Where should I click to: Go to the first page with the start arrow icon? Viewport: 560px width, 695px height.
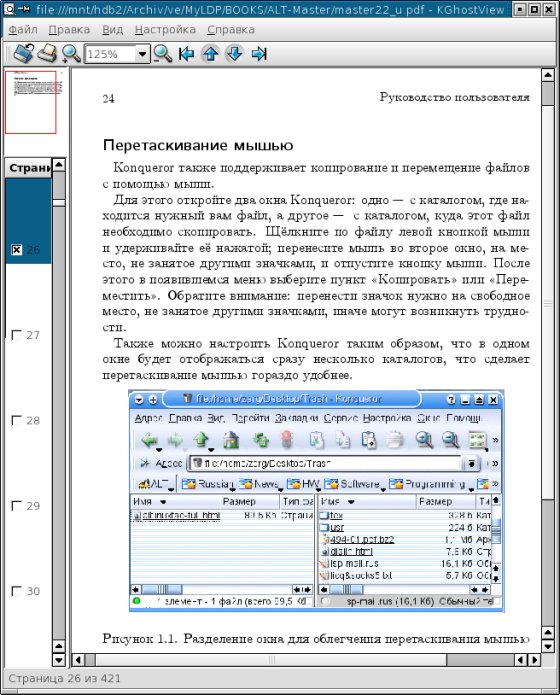tap(186, 54)
